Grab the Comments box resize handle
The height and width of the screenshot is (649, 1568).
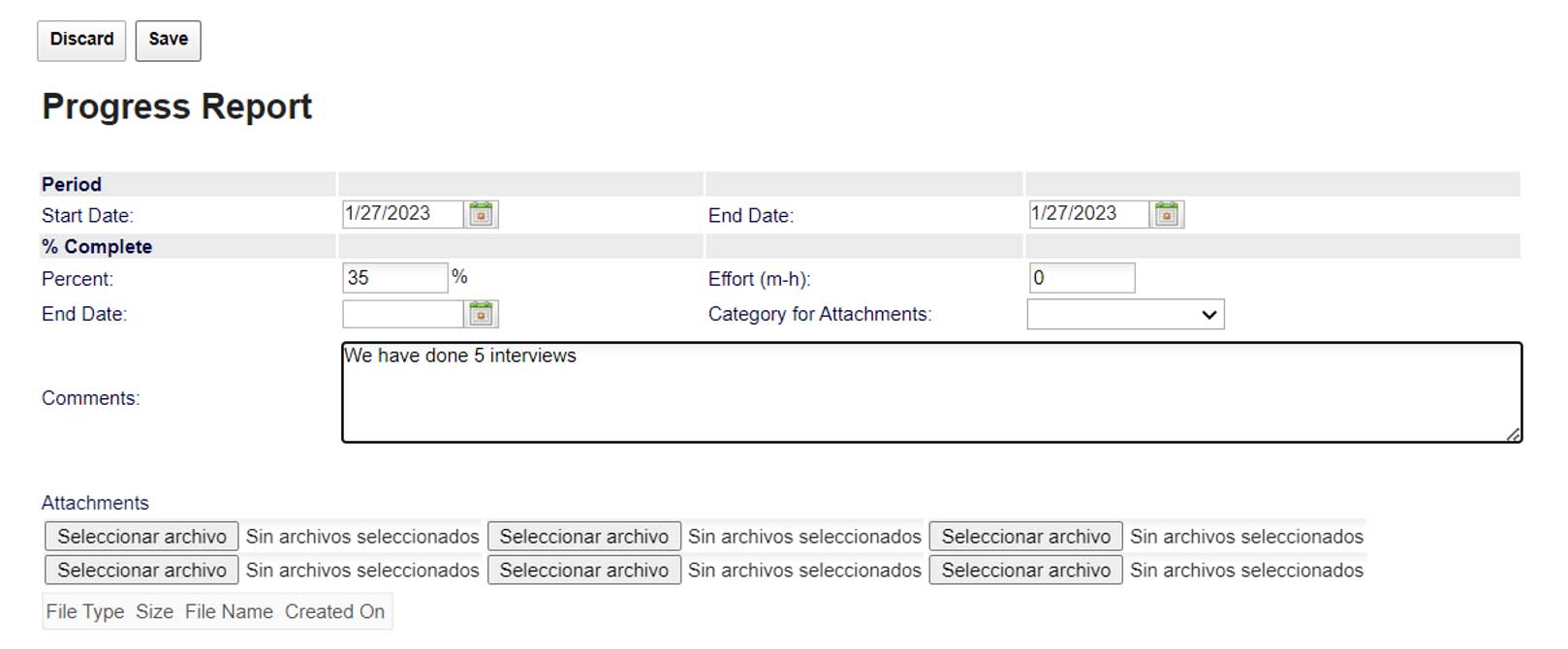click(1514, 435)
